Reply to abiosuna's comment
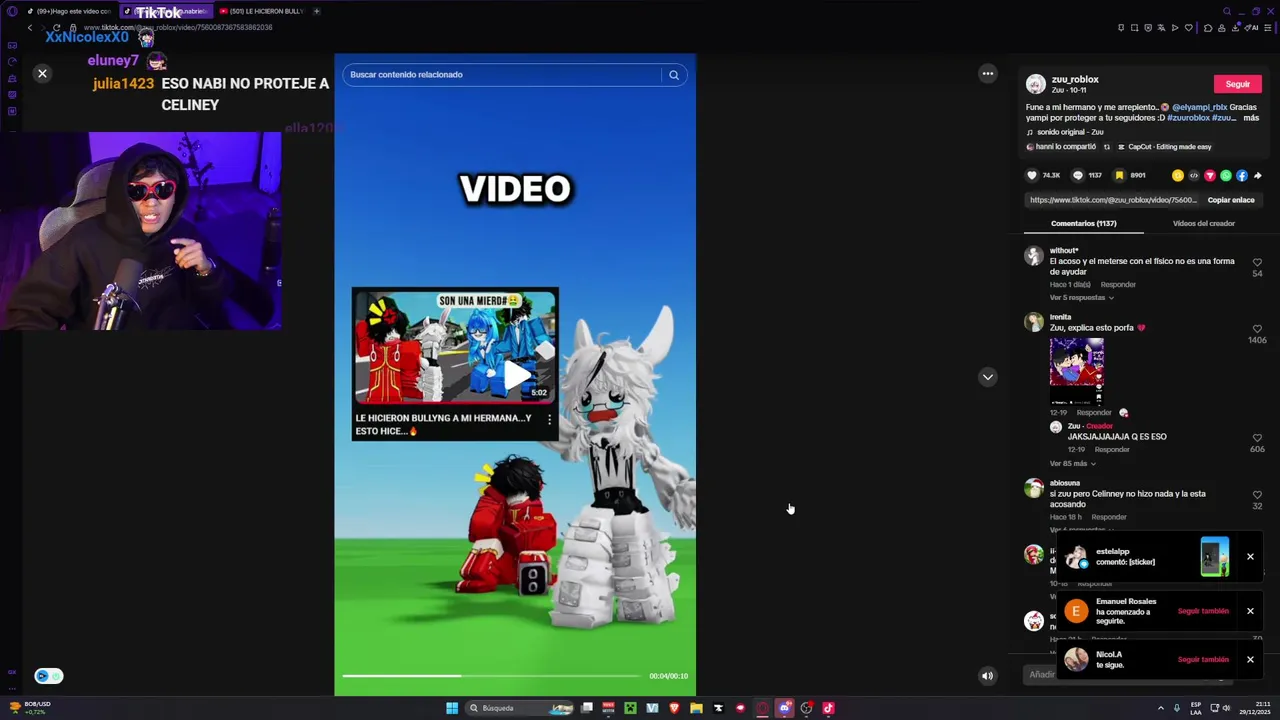 point(1109,517)
